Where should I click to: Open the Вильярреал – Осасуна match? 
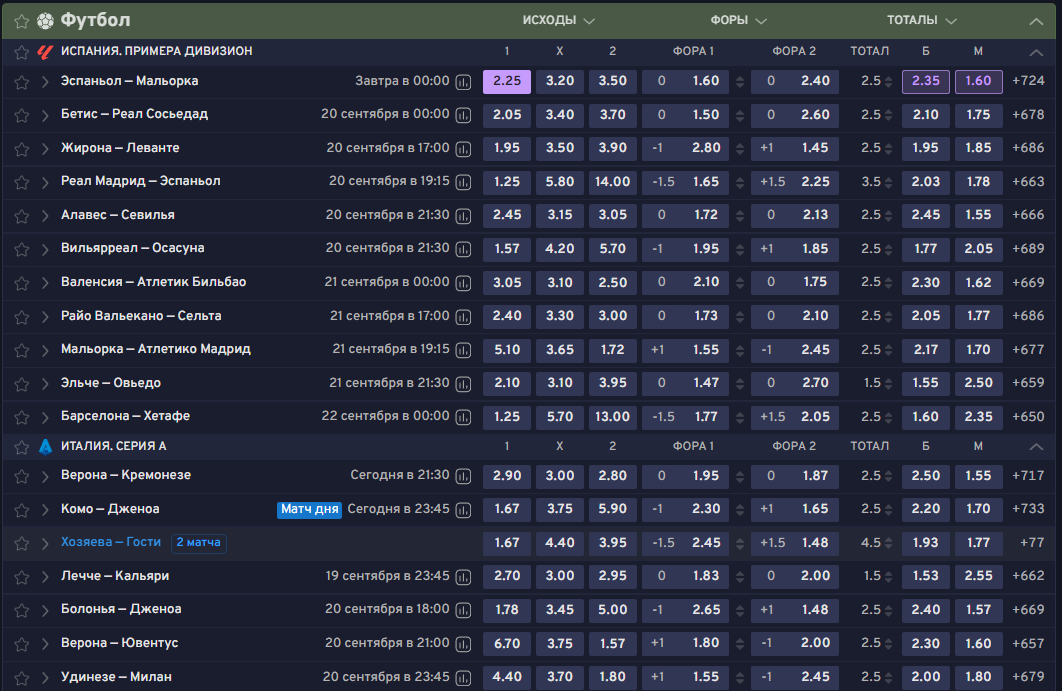click(x=133, y=248)
